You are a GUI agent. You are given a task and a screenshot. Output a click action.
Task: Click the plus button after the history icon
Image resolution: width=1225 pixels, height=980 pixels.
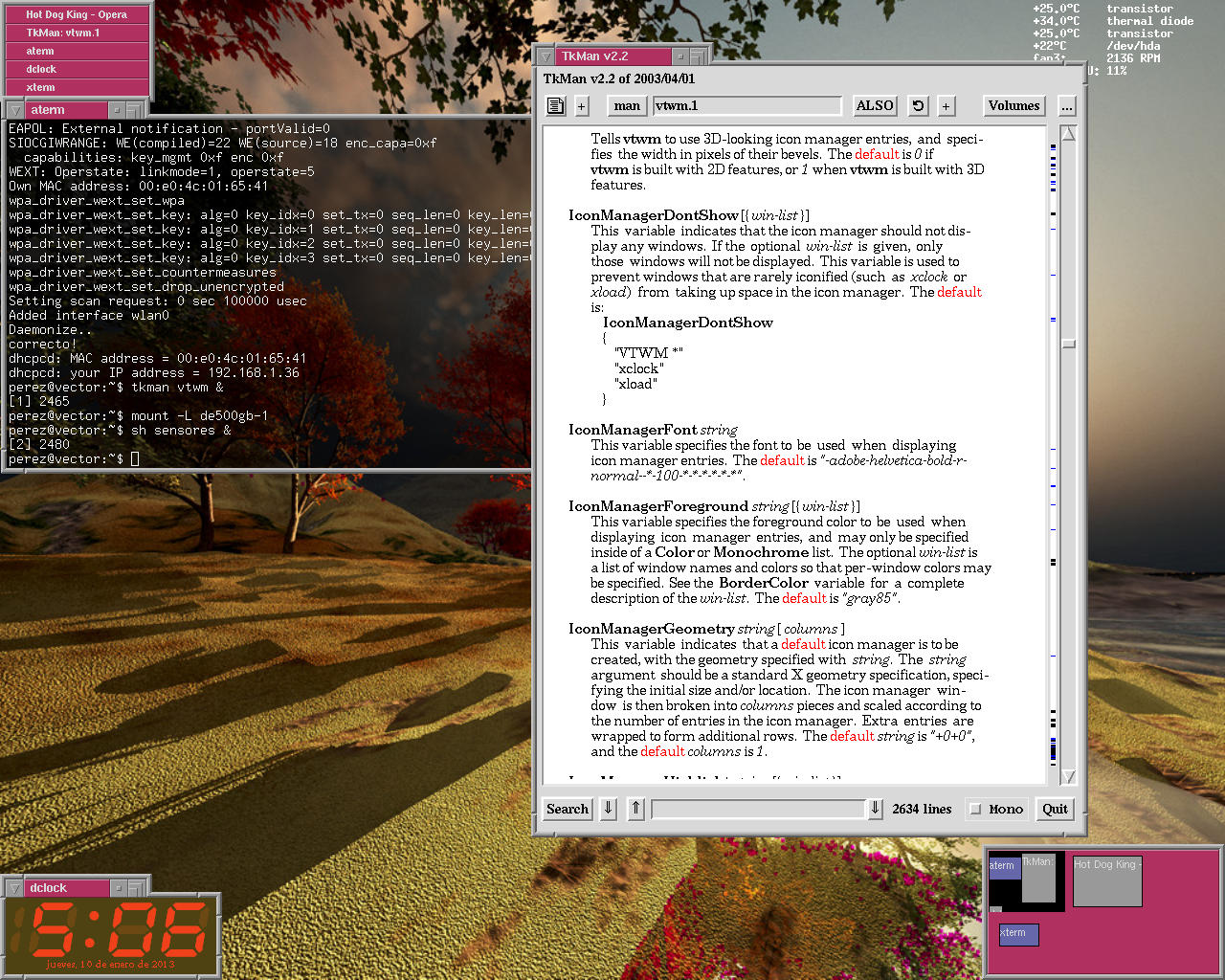(946, 106)
